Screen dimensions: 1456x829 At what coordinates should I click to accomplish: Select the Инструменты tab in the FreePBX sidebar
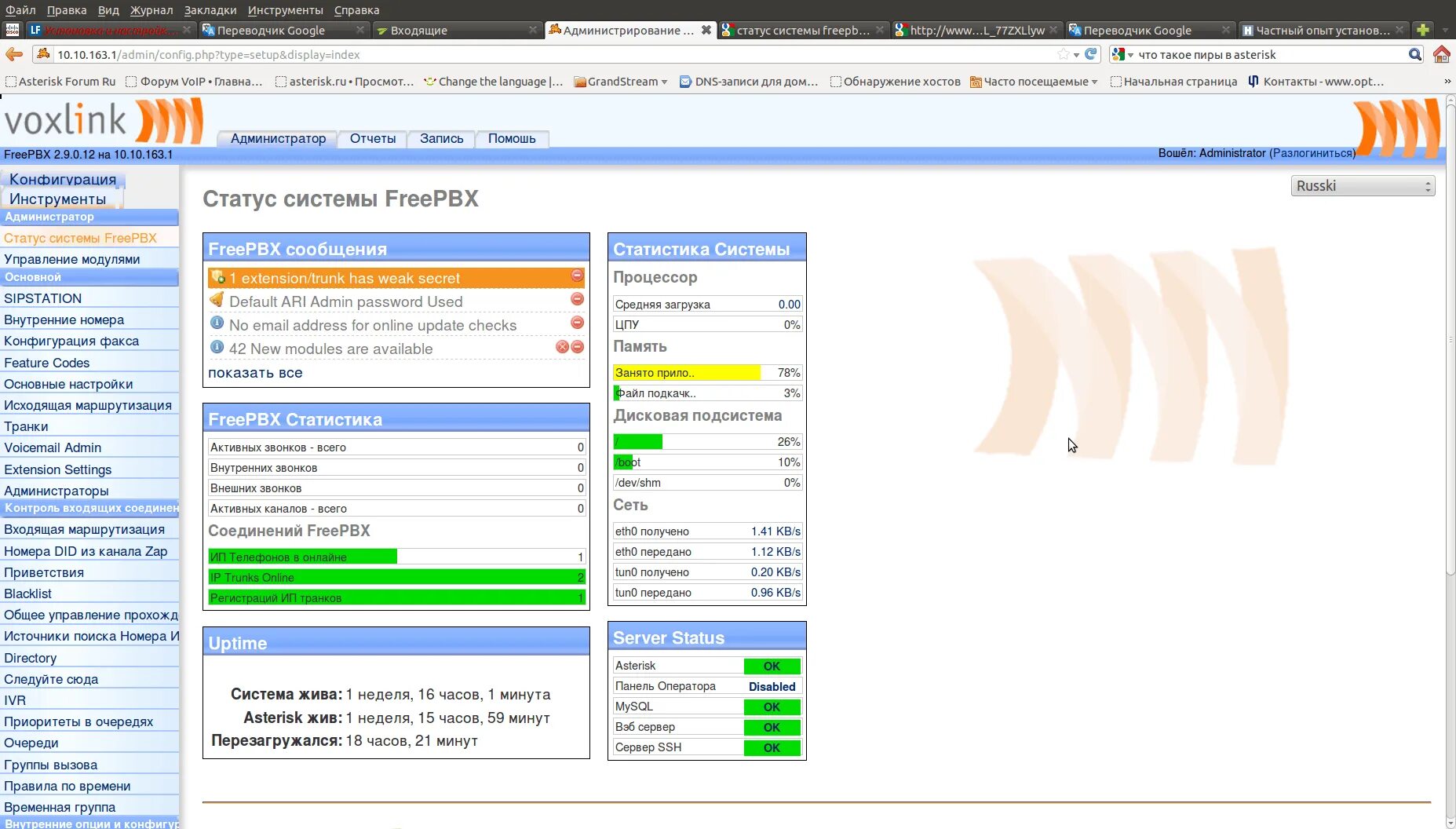click(58, 199)
